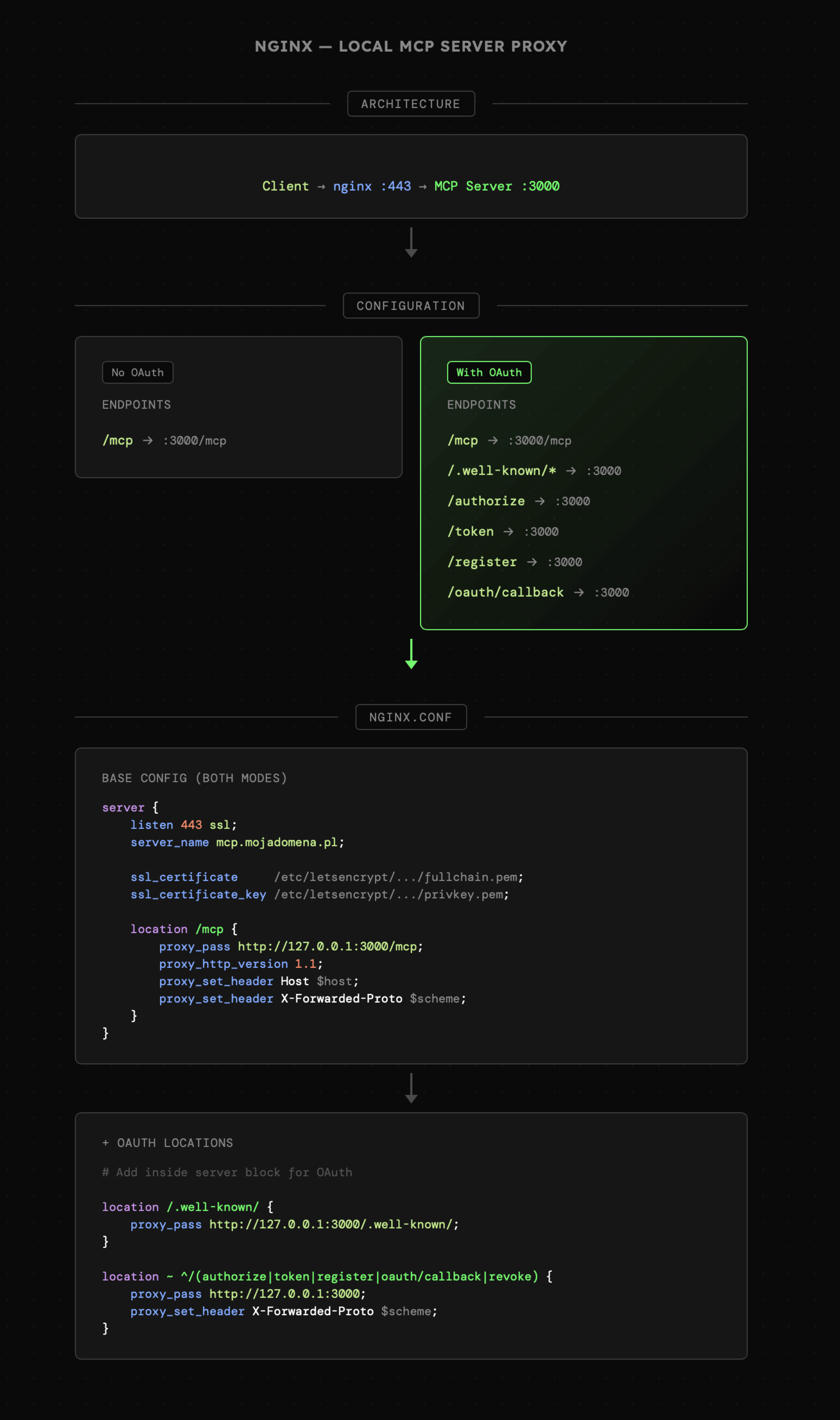Click the arrow next to /register endpoint
Screen dimensions: 840x1420
[532, 562]
